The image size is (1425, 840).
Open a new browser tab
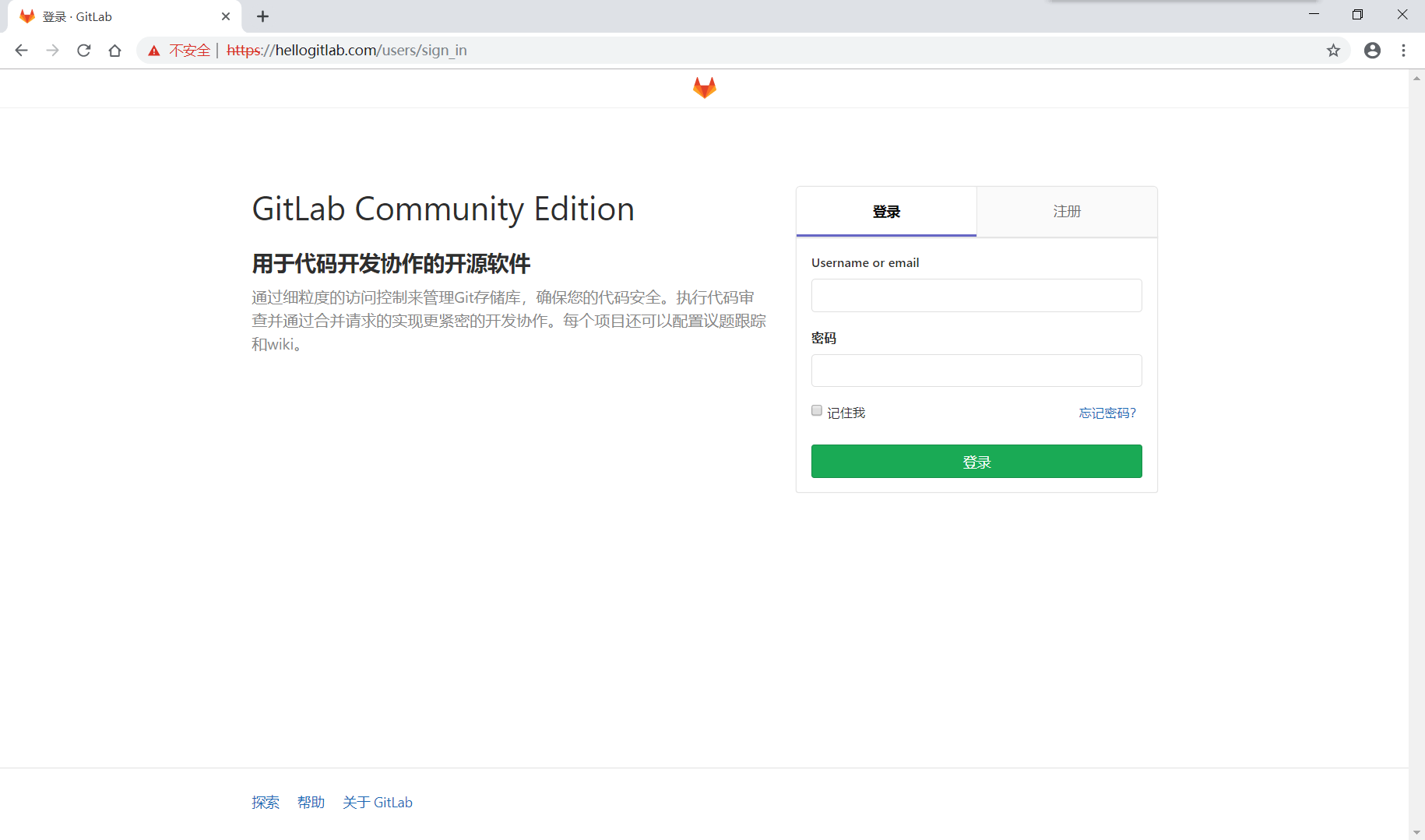pos(263,16)
